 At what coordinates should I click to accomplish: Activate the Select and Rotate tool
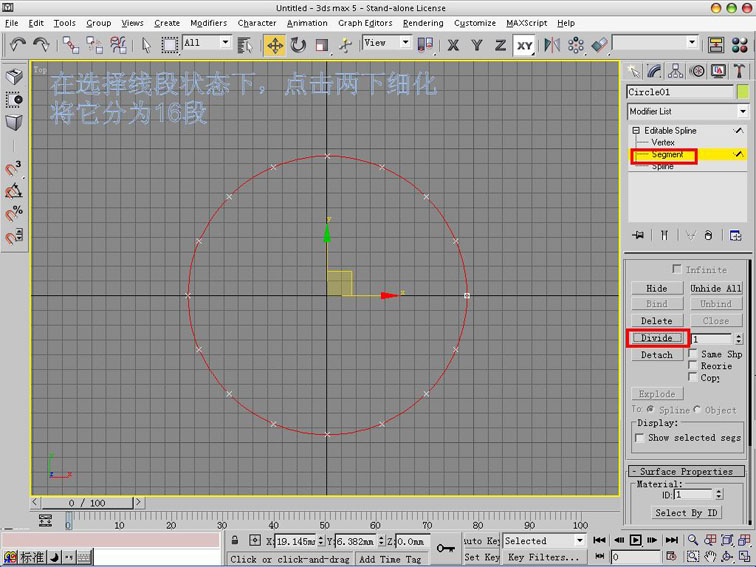(298, 46)
